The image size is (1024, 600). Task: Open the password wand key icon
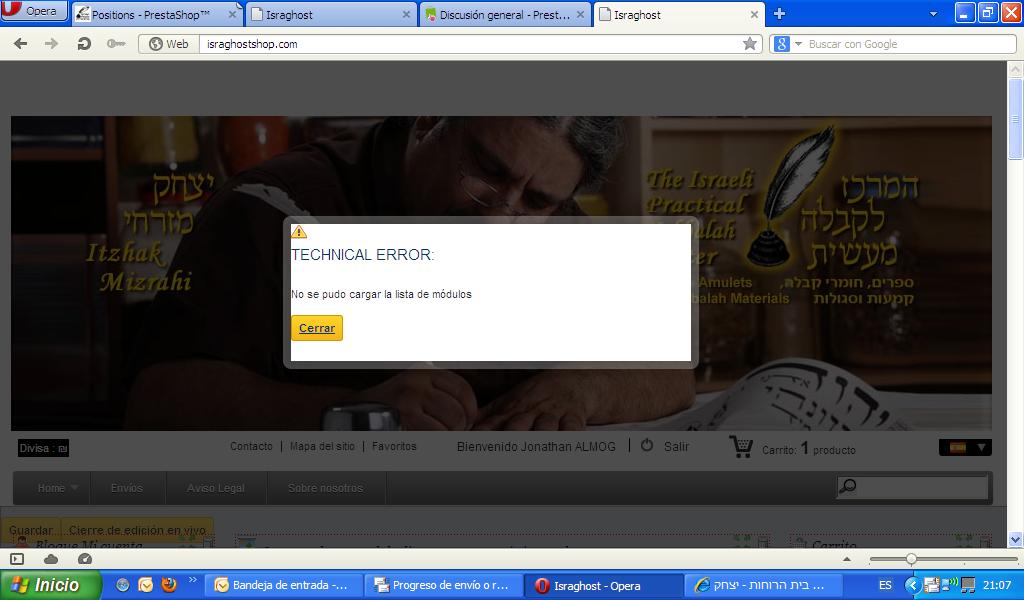(x=116, y=44)
